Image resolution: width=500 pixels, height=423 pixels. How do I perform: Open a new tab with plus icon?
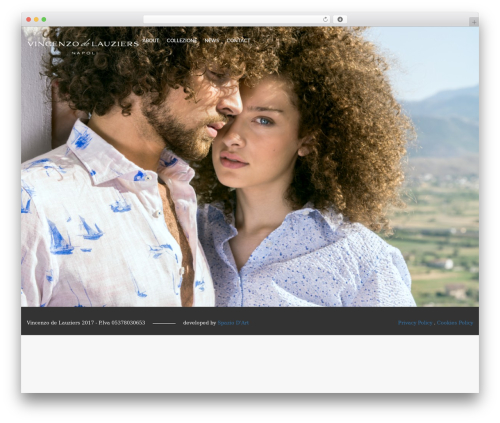474,22
